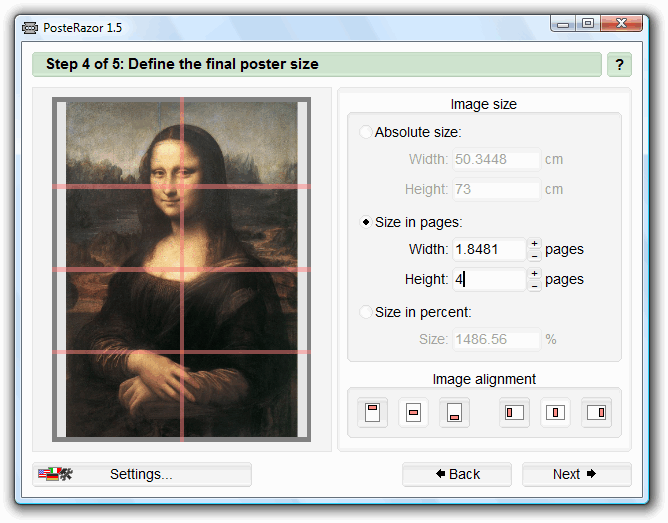Decrease the page height with the minus stepper

click(x=534, y=286)
